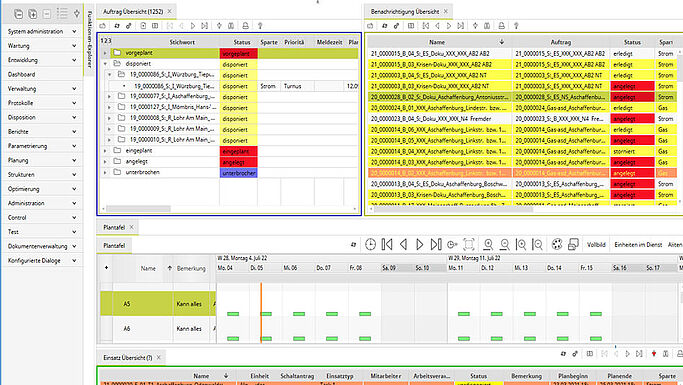Click the horizontal zoom in icon in the Plantafel toolbar

521,245
